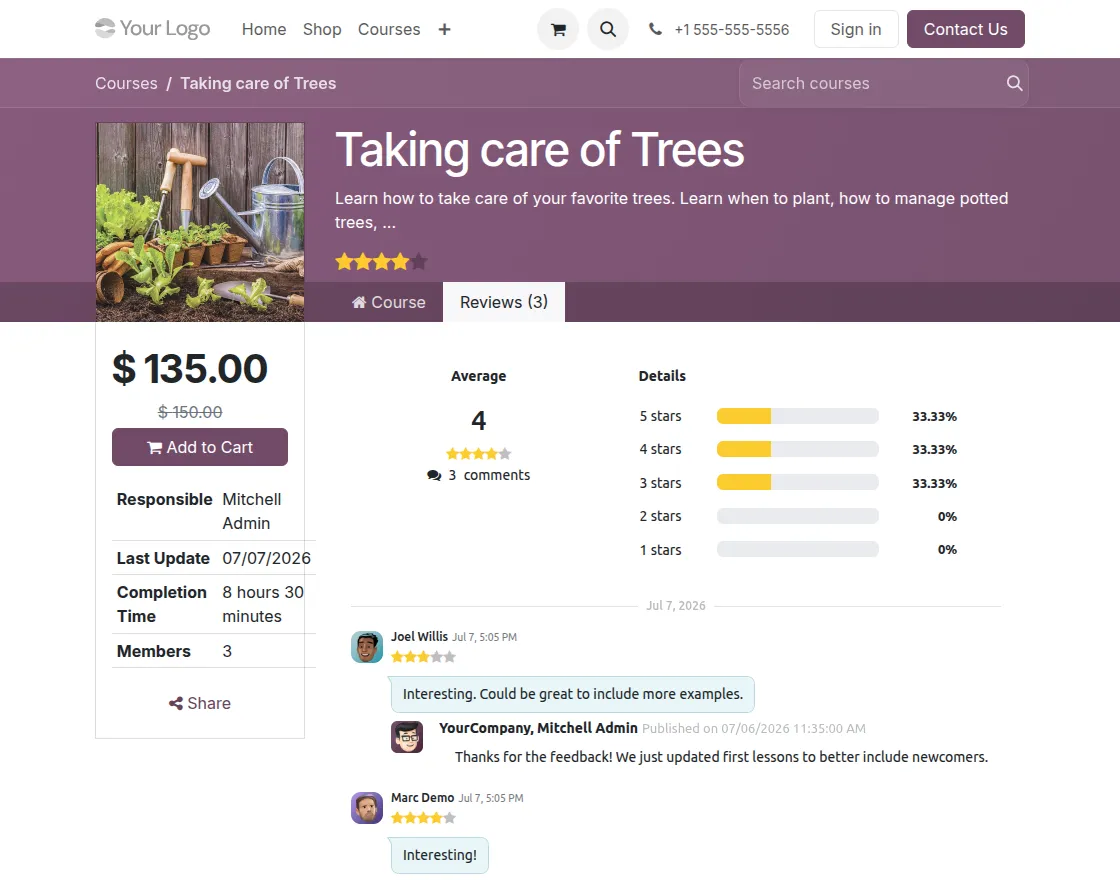The image size is (1120, 880).
Task: Click the struck-through $ 150.00 price
Action: pos(190,412)
